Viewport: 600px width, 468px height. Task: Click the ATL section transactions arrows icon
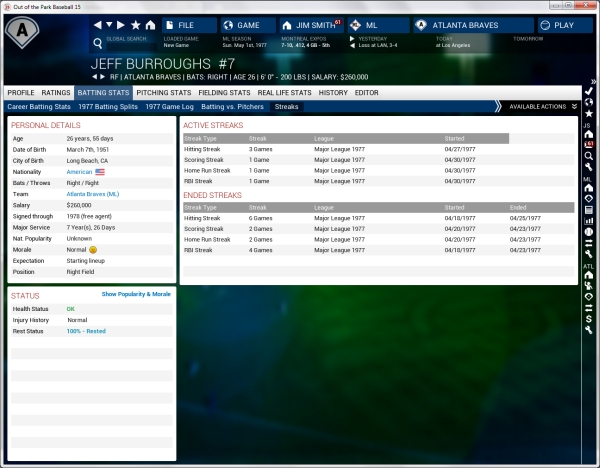[x=589, y=308]
